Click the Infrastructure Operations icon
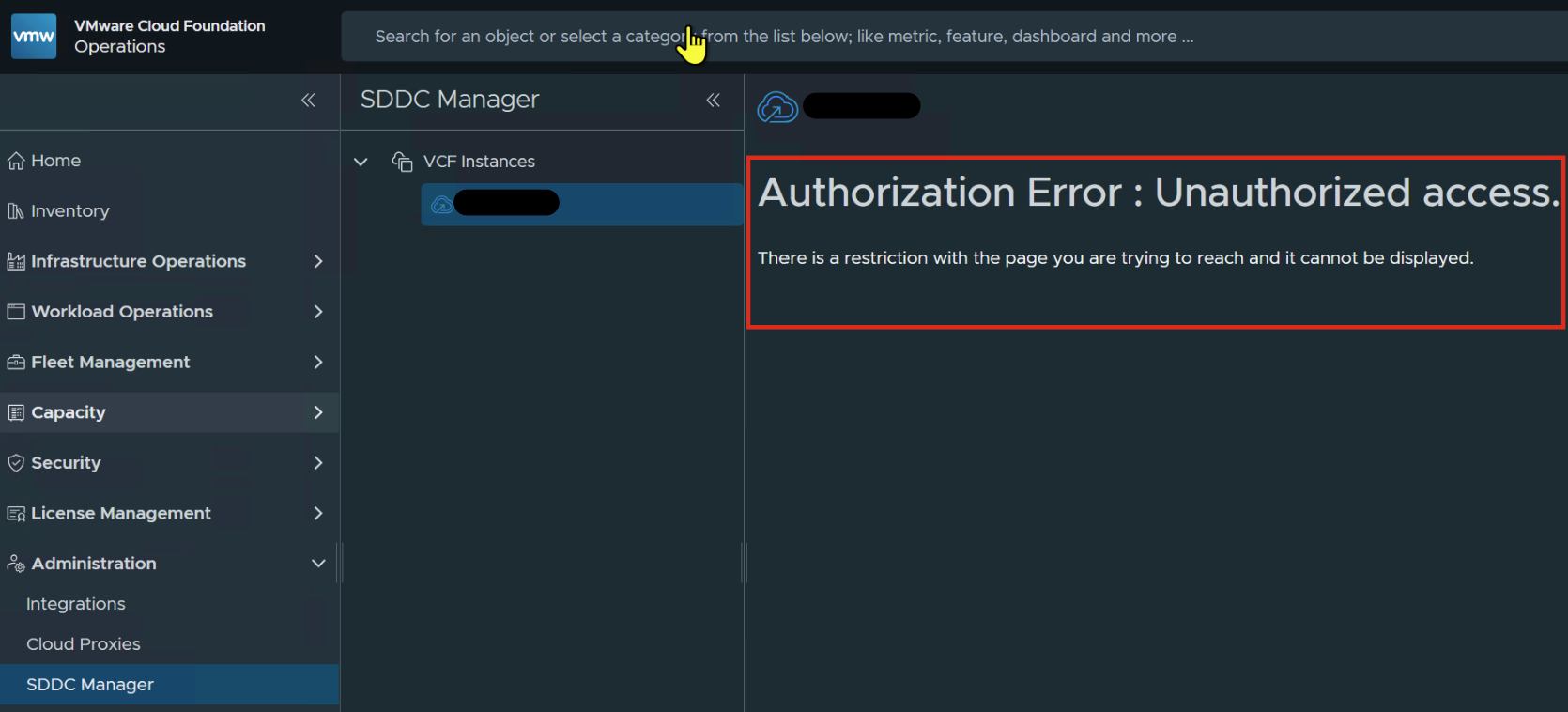Screen dimensions: 1568x712 (x=16, y=261)
